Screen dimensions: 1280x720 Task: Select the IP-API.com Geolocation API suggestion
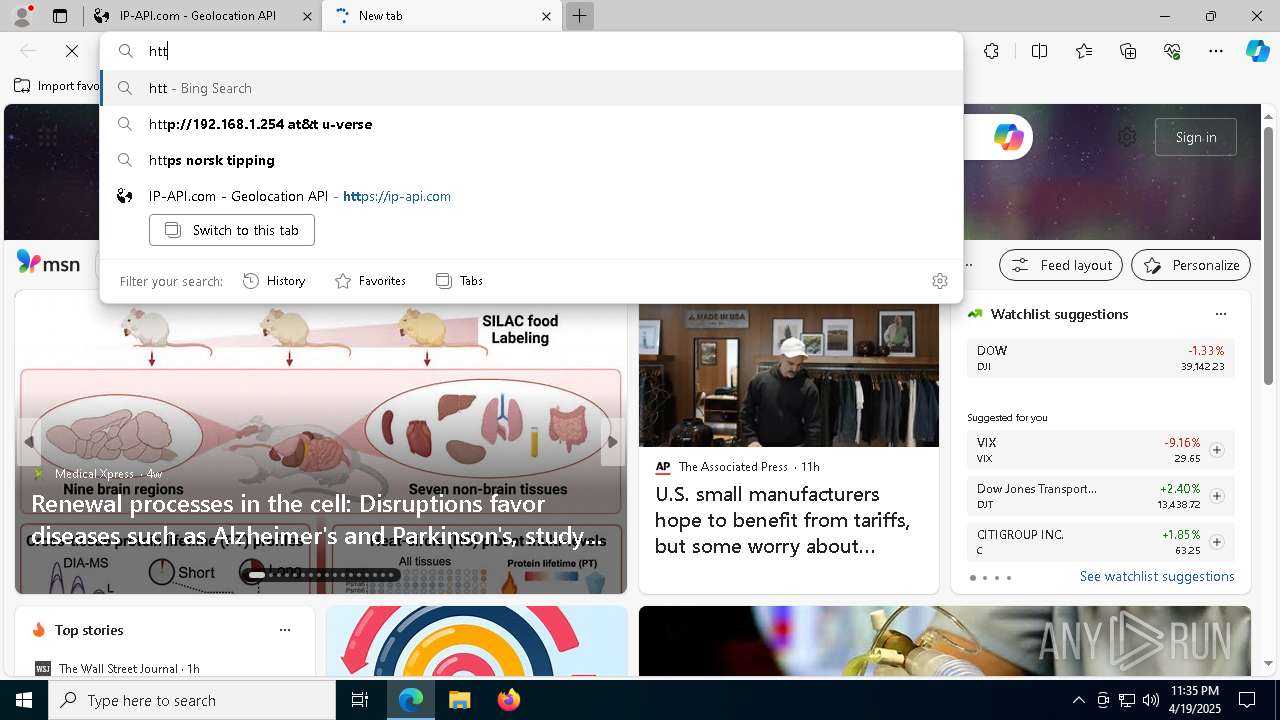(531, 196)
